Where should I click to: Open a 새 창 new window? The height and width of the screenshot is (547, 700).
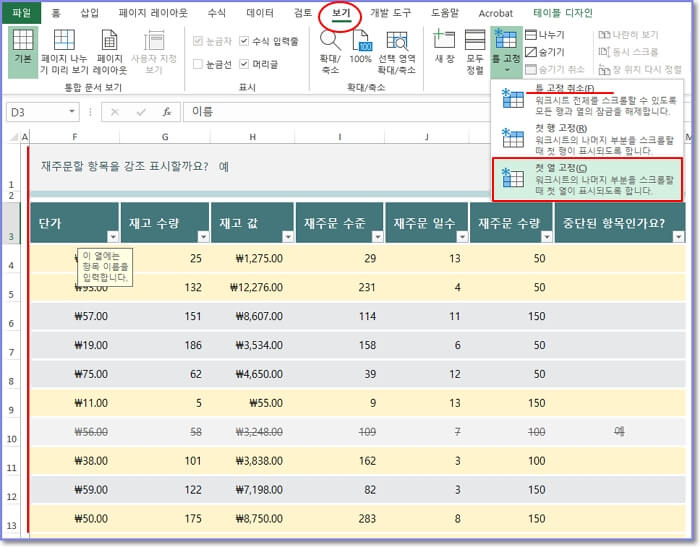[x=444, y=39]
